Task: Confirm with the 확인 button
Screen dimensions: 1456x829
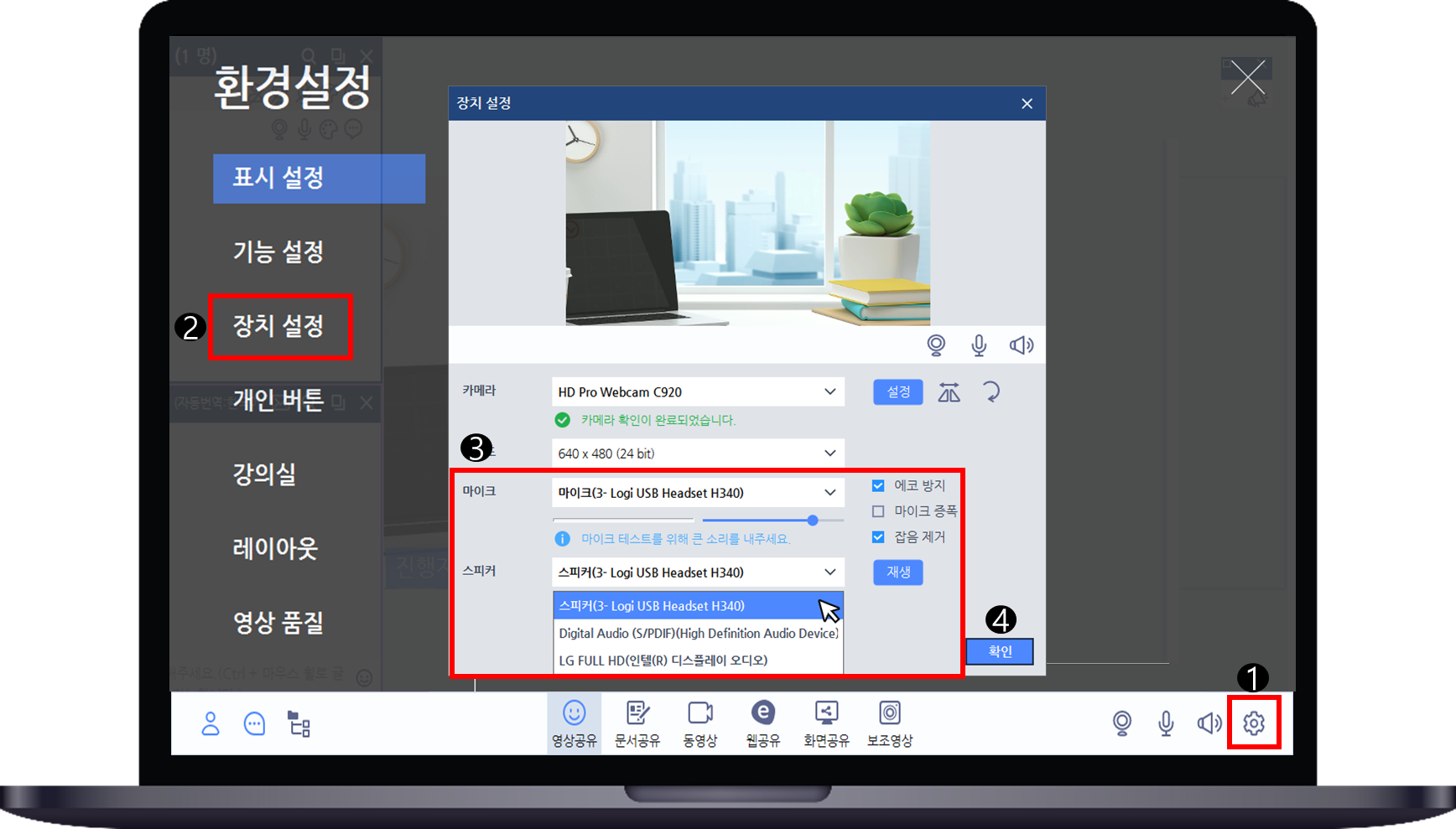Action: (x=1000, y=651)
